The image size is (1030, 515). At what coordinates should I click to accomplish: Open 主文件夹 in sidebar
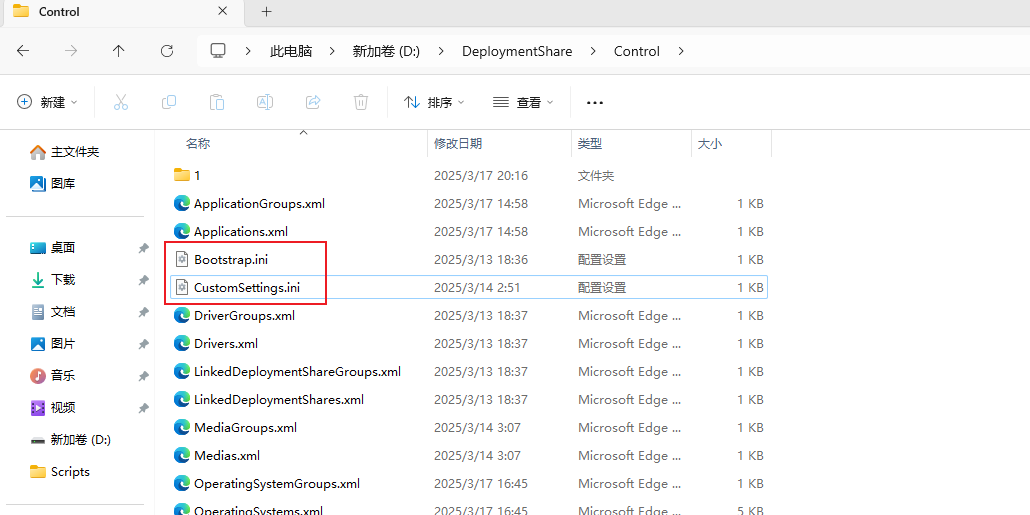(64, 152)
